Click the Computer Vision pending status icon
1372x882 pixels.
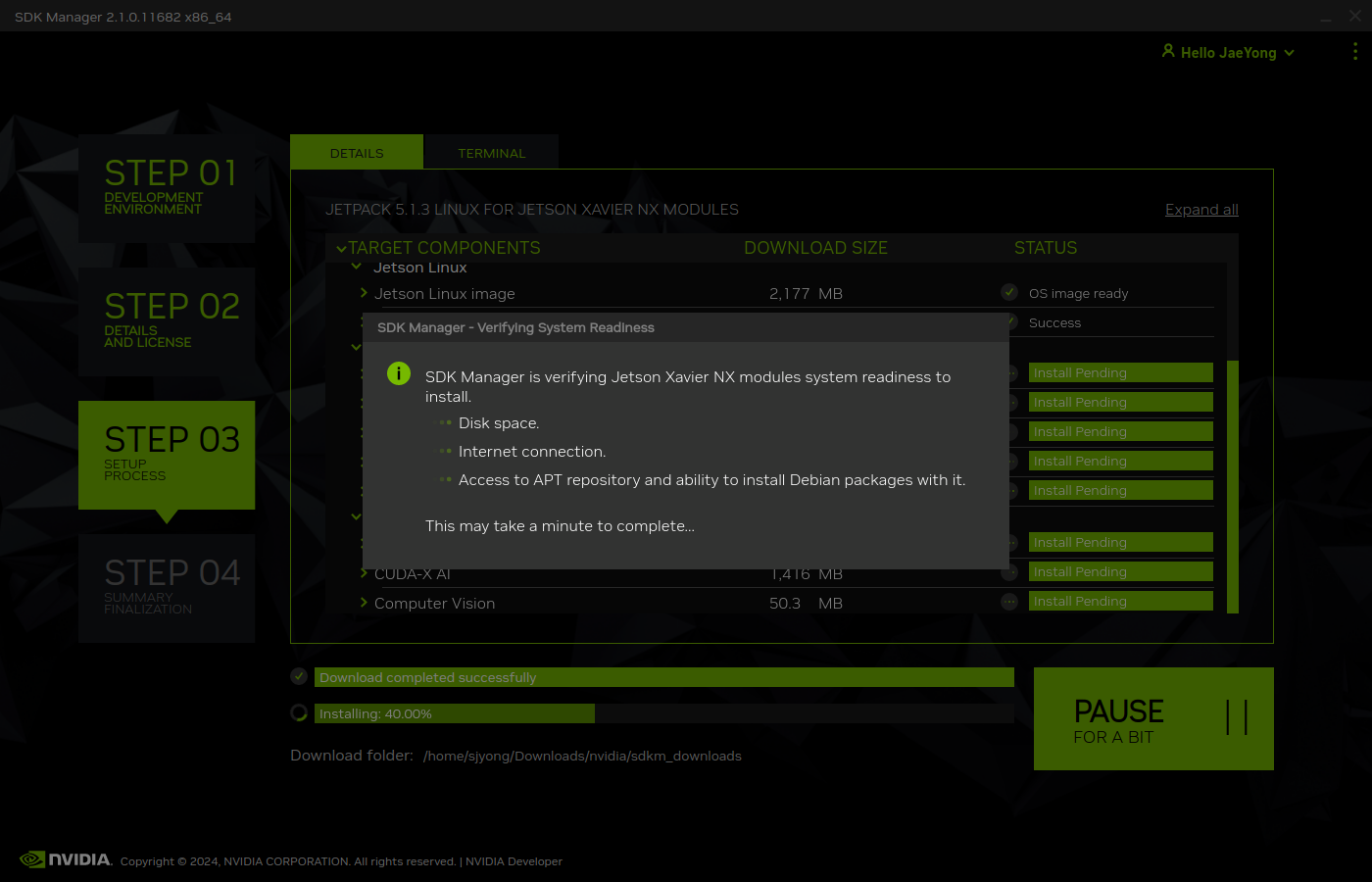point(1009,602)
